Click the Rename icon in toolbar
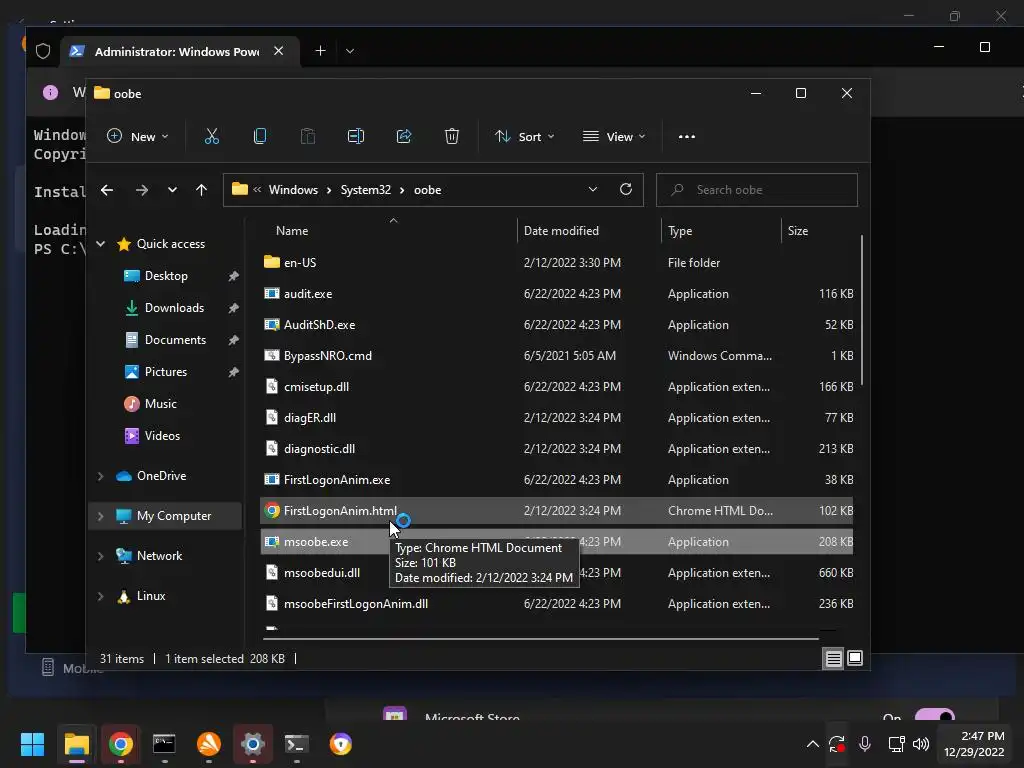Image resolution: width=1024 pixels, height=768 pixels. tap(356, 136)
